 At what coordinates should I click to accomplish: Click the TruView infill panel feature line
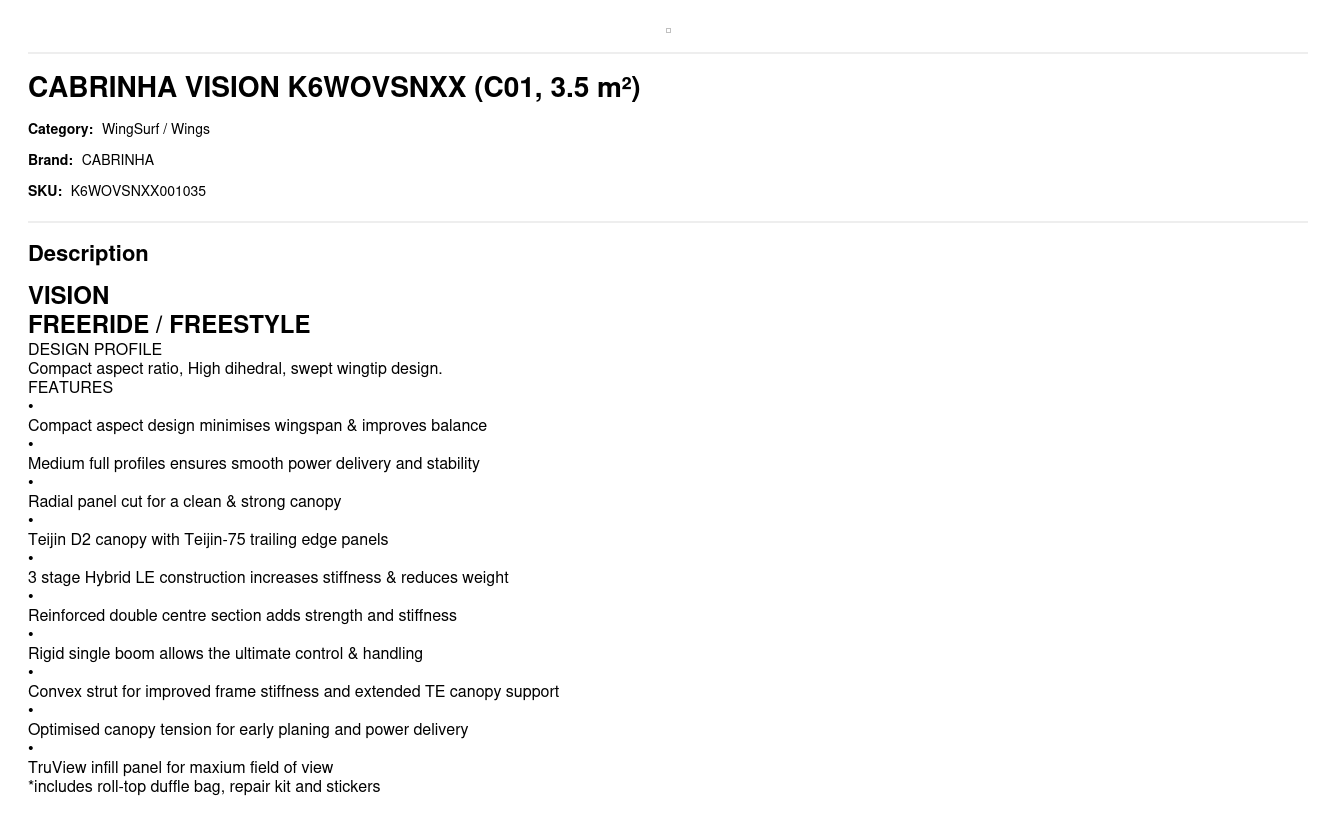click(180, 768)
